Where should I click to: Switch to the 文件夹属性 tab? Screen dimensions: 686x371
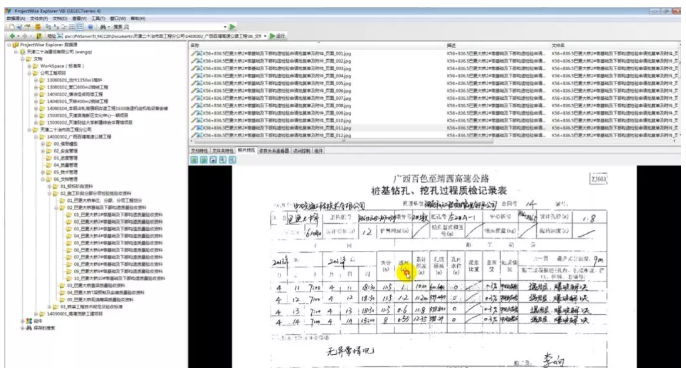click(x=223, y=150)
